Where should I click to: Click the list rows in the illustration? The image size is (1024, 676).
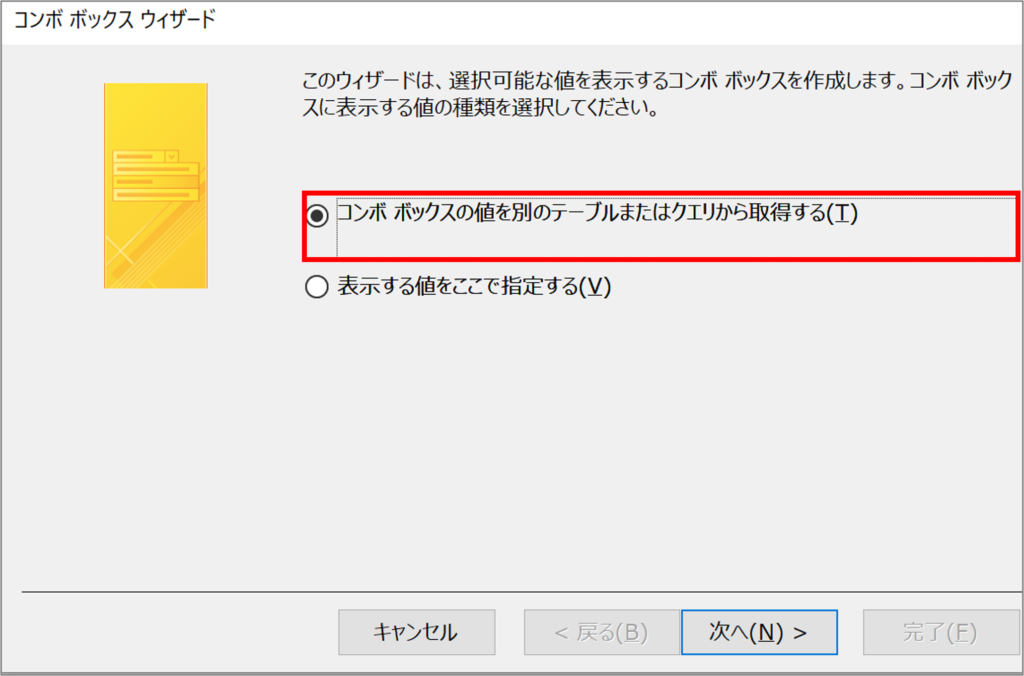click(x=155, y=182)
